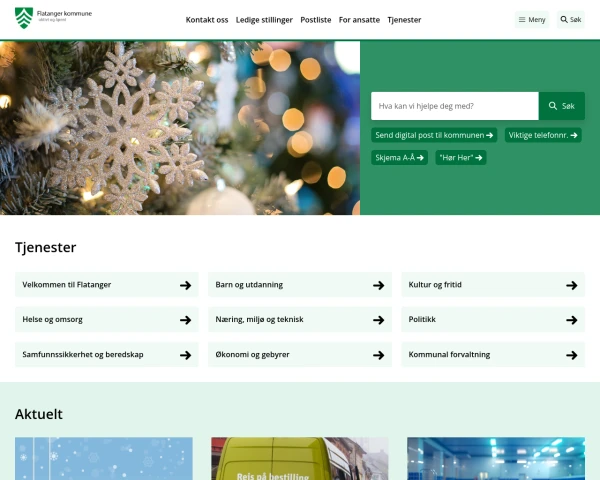Viewport: 600px width, 480px height.
Task: Open Send digital post til kommunen
Action: point(434,135)
